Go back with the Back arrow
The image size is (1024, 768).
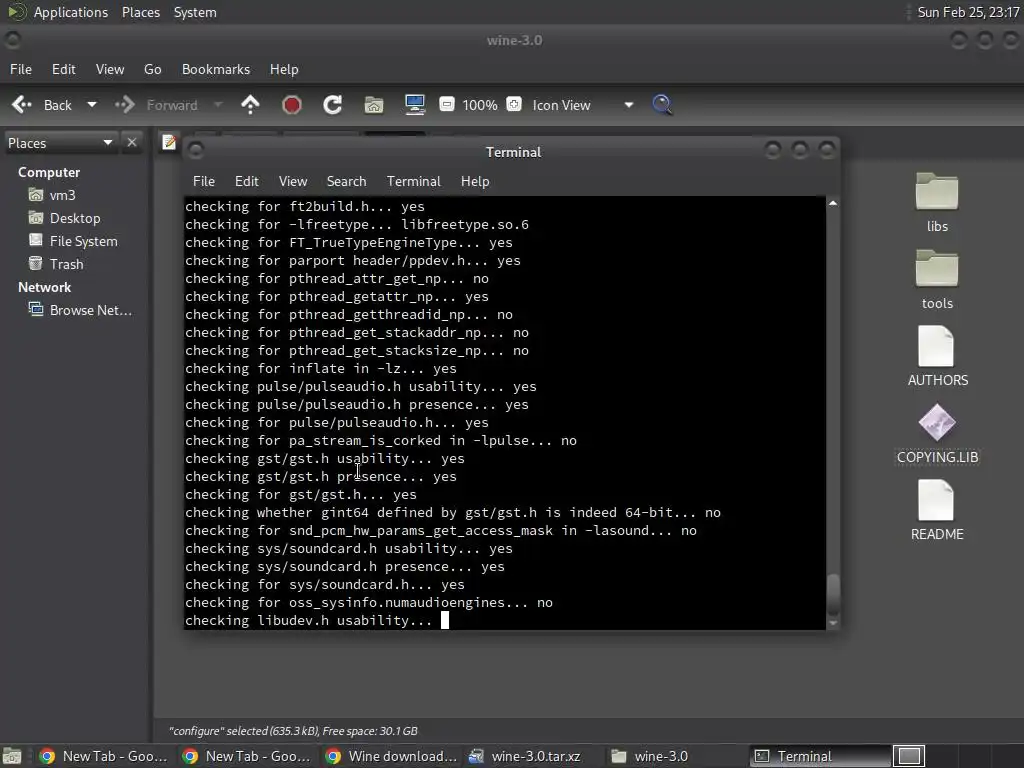click(41, 105)
